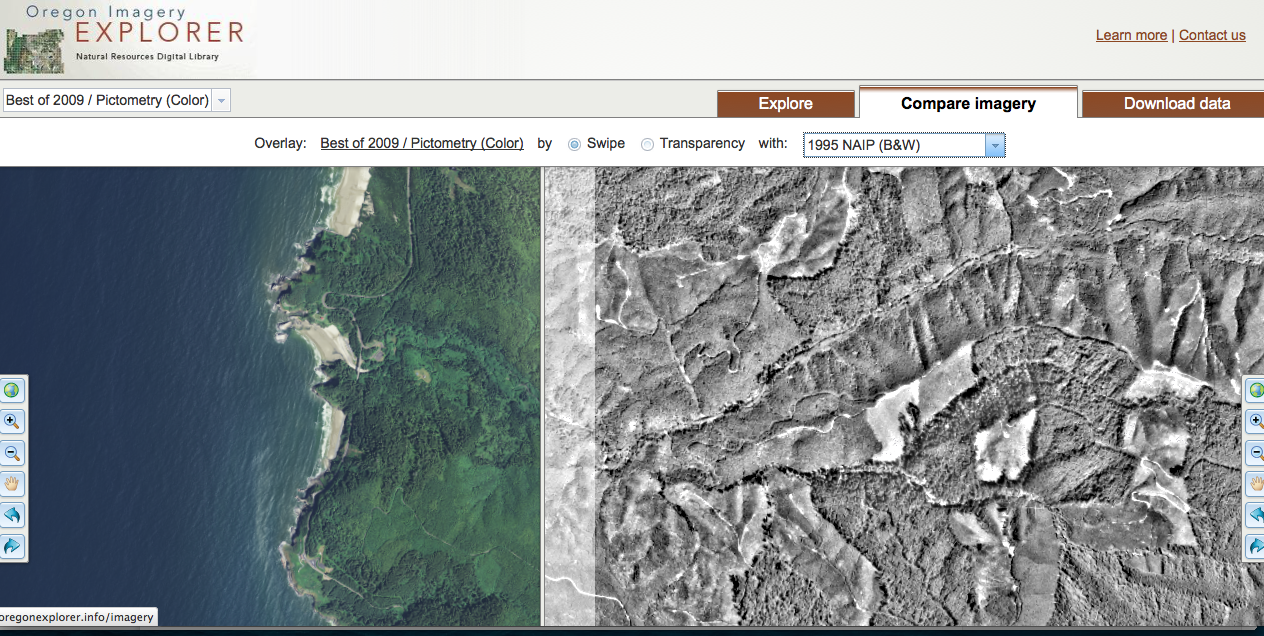This screenshot has width=1264, height=636.
Task: Activate the pan hand tool in right toolbar
Action: click(x=1255, y=484)
